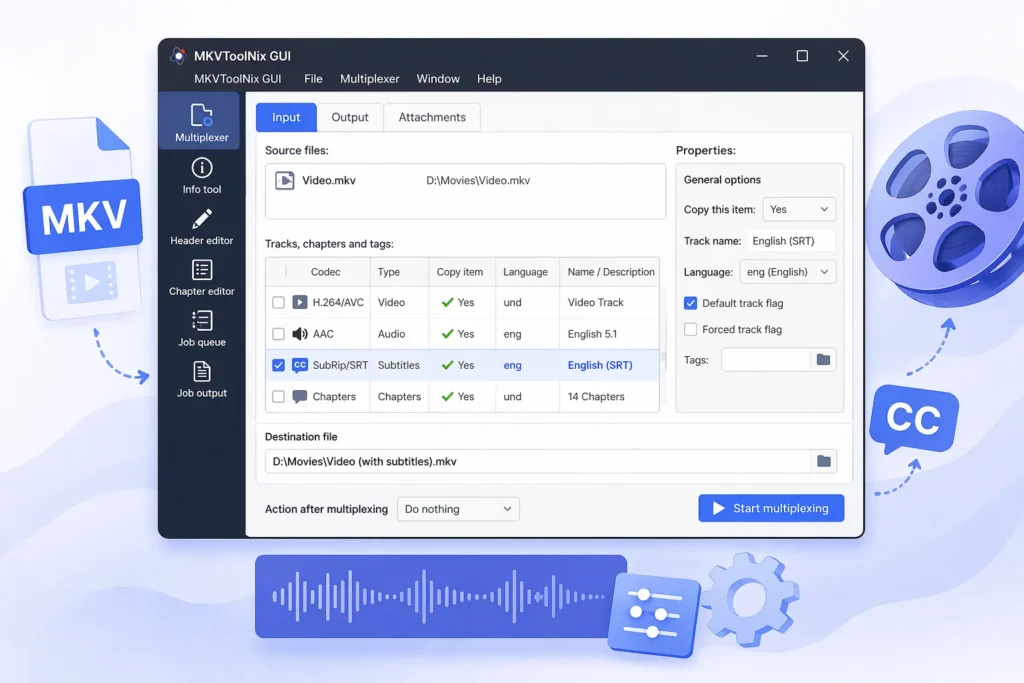The width and height of the screenshot is (1024, 683).
Task: Select the Video.mkv source file name
Action: pyautogui.click(x=328, y=180)
